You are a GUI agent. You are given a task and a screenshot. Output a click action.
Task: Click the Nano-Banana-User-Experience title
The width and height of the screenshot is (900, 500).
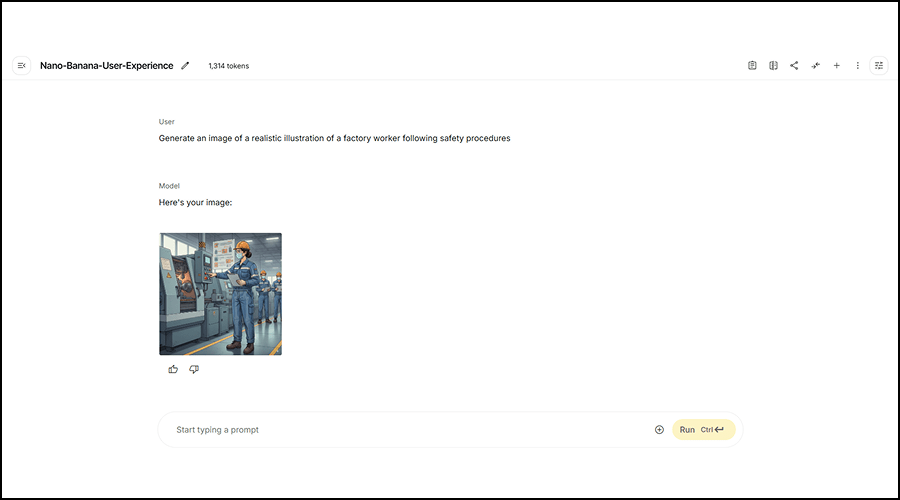pos(107,65)
